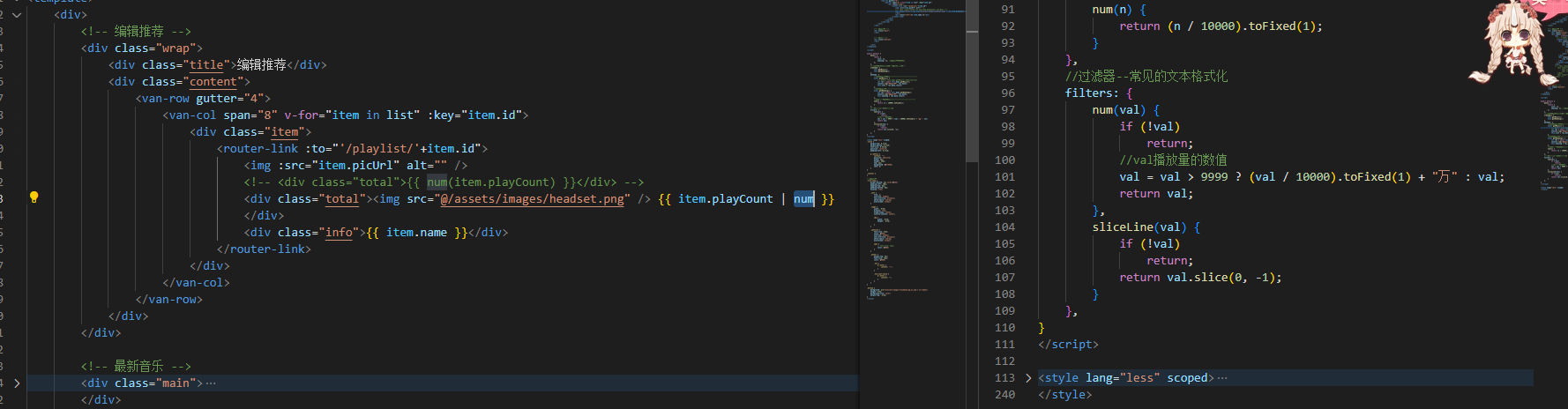Click the highlighted "num" filter name
1568x409 pixels.
point(803,198)
